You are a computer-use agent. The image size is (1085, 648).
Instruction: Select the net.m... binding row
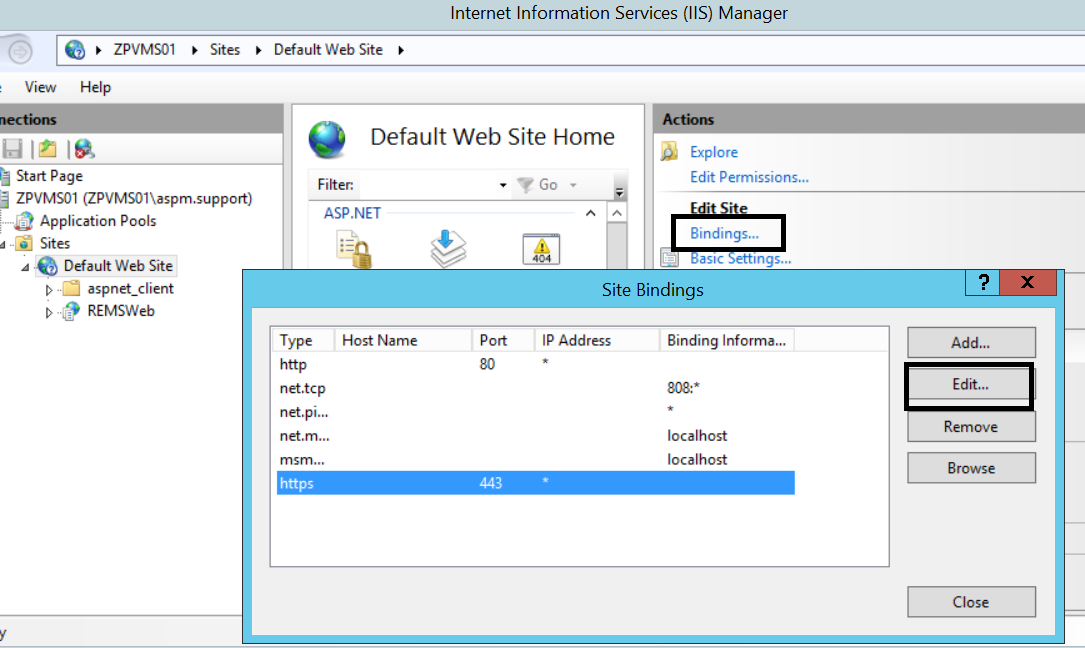[536, 435]
